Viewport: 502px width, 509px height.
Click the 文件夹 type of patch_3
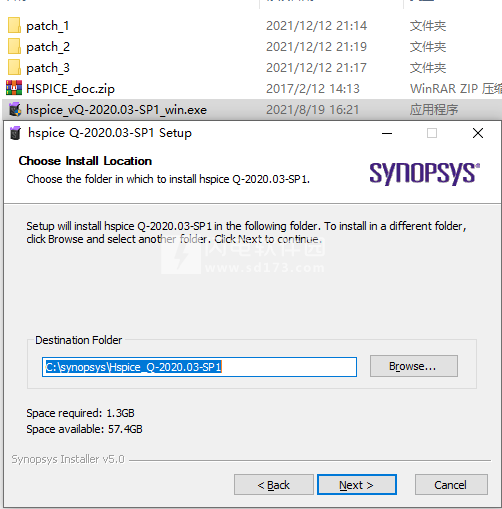[428, 68]
